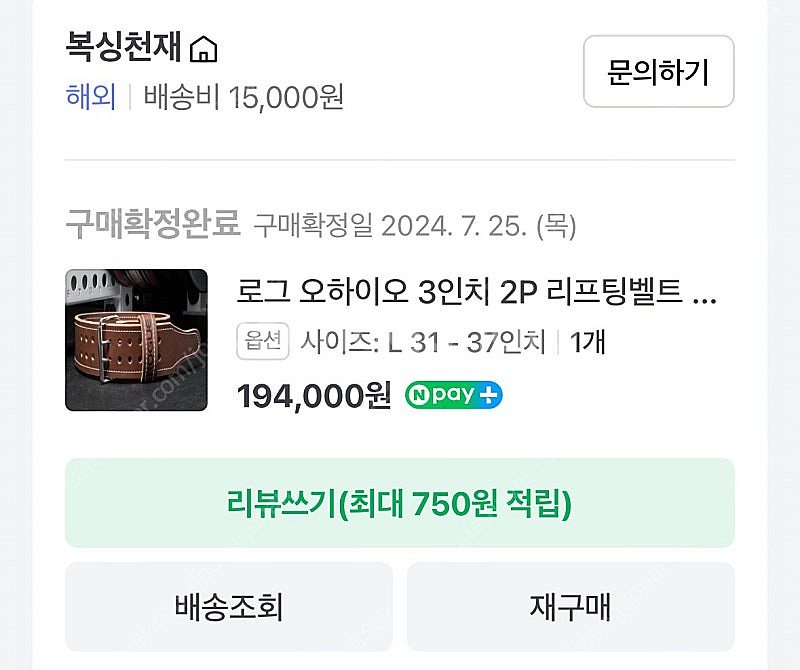Click the 구매확정일 2024. 7. 25. date
The height and width of the screenshot is (670, 800).
(x=414, y=225)
